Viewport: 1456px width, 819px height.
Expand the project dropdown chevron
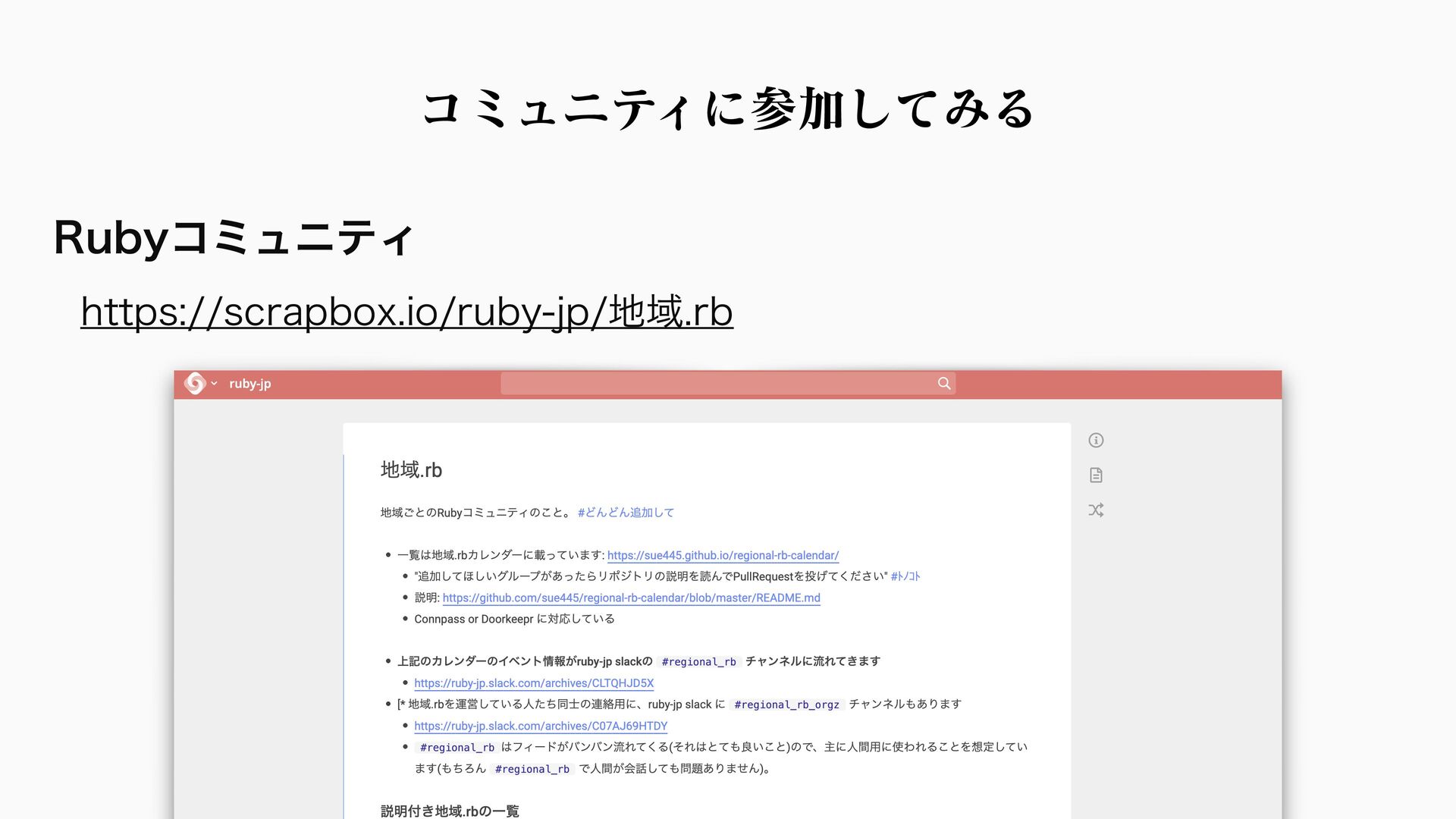tap(215, 384)
